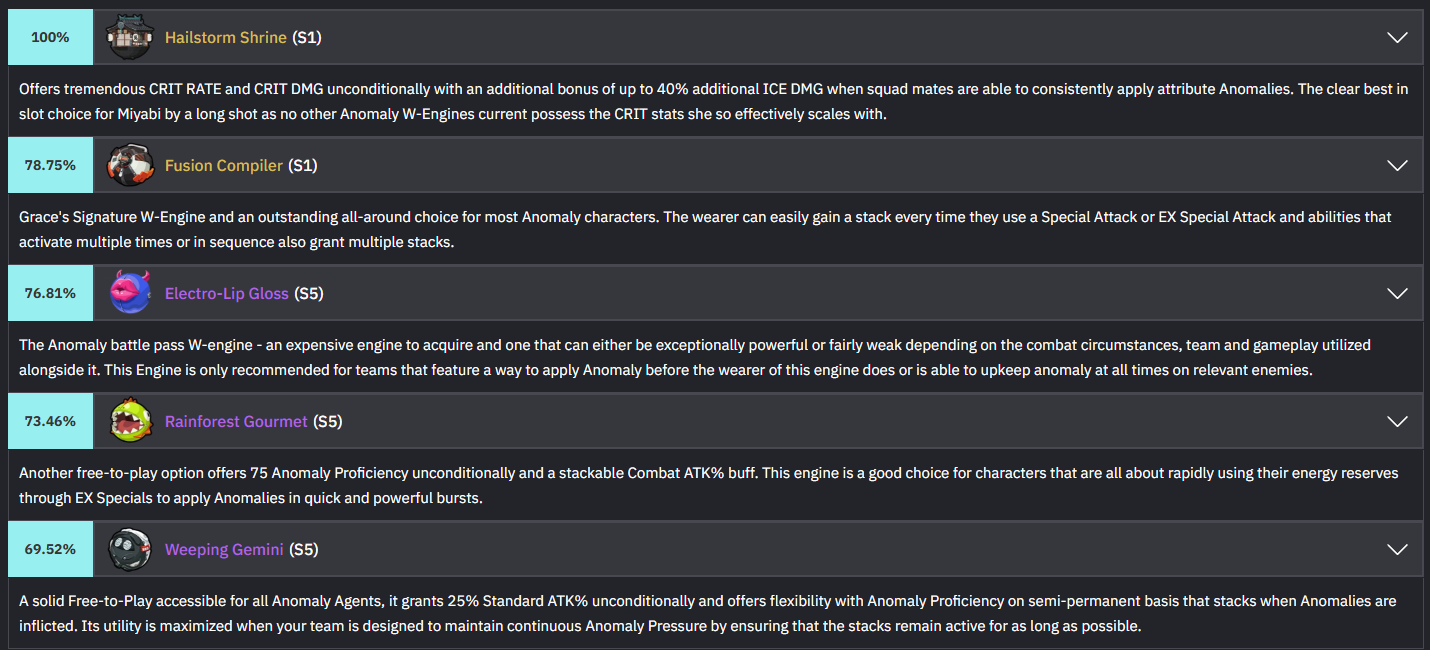Open the Hailstorm Shrine name link

[225, 38]
